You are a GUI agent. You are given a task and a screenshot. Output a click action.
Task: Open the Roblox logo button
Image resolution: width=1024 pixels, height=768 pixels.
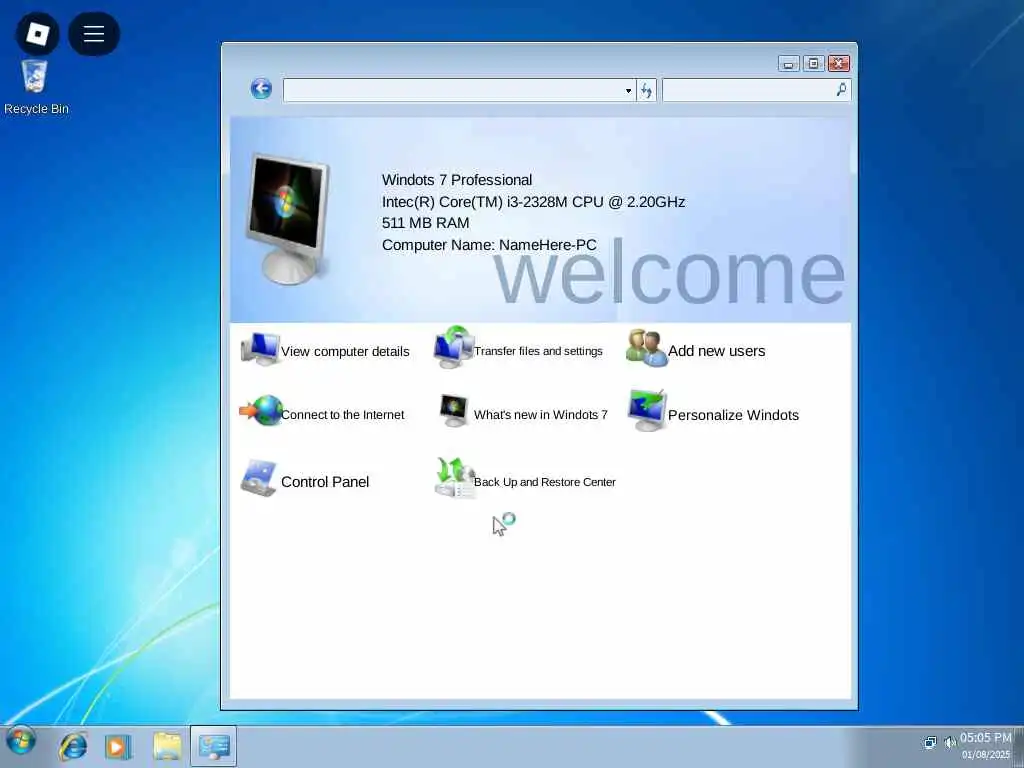(x=37, y=33)
